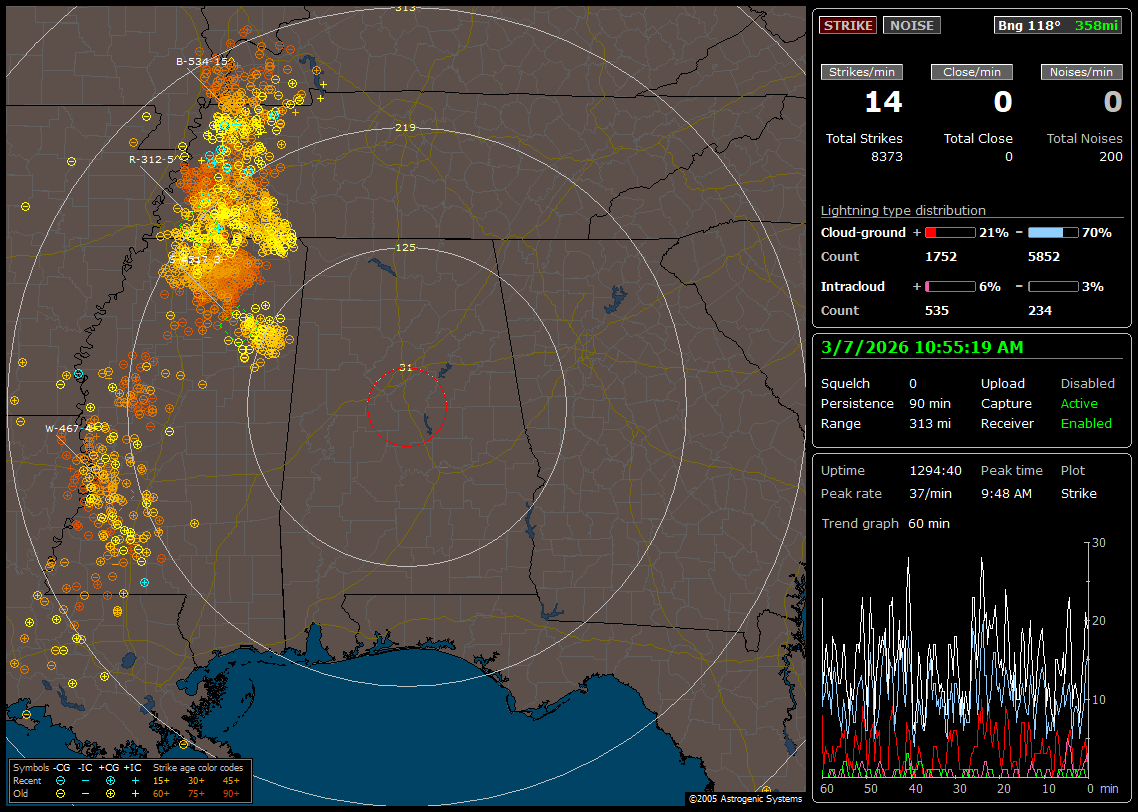Screen dimensions: 1138x812
Task: Click the negative cloud-ground 70% bar
Action: [1052, 232]
